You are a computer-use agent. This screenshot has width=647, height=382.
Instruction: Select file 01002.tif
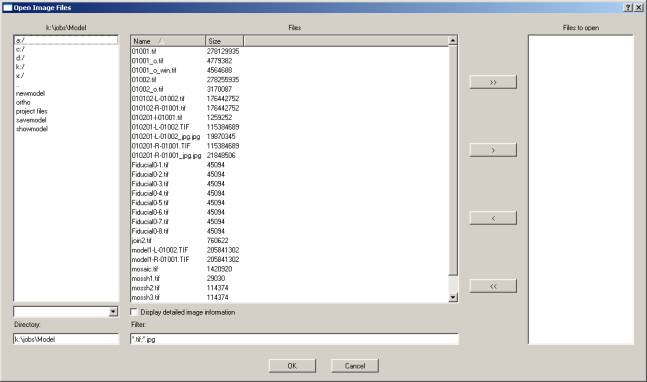point(144,80)
